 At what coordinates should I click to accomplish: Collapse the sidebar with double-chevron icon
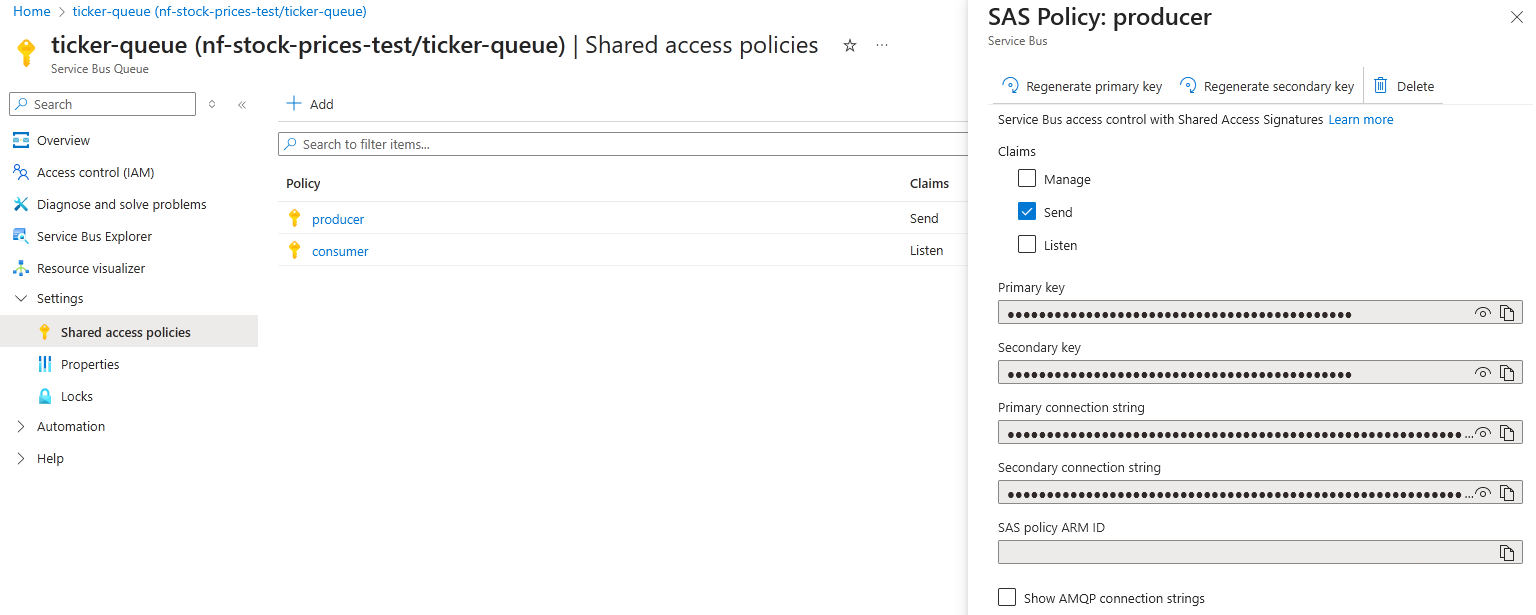click(x=242, y=104)
